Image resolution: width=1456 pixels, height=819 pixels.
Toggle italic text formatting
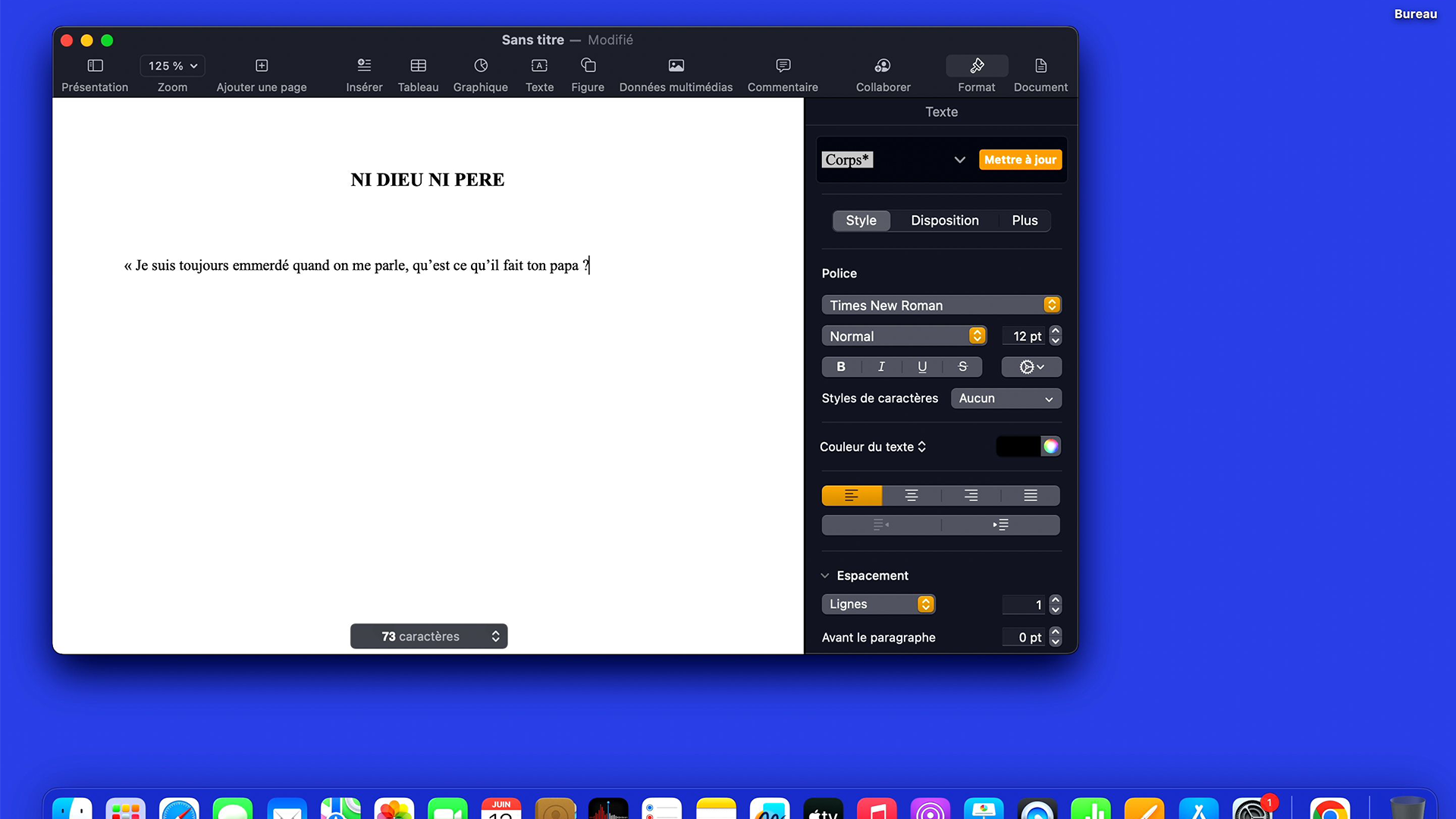click(x=881, y=367)
